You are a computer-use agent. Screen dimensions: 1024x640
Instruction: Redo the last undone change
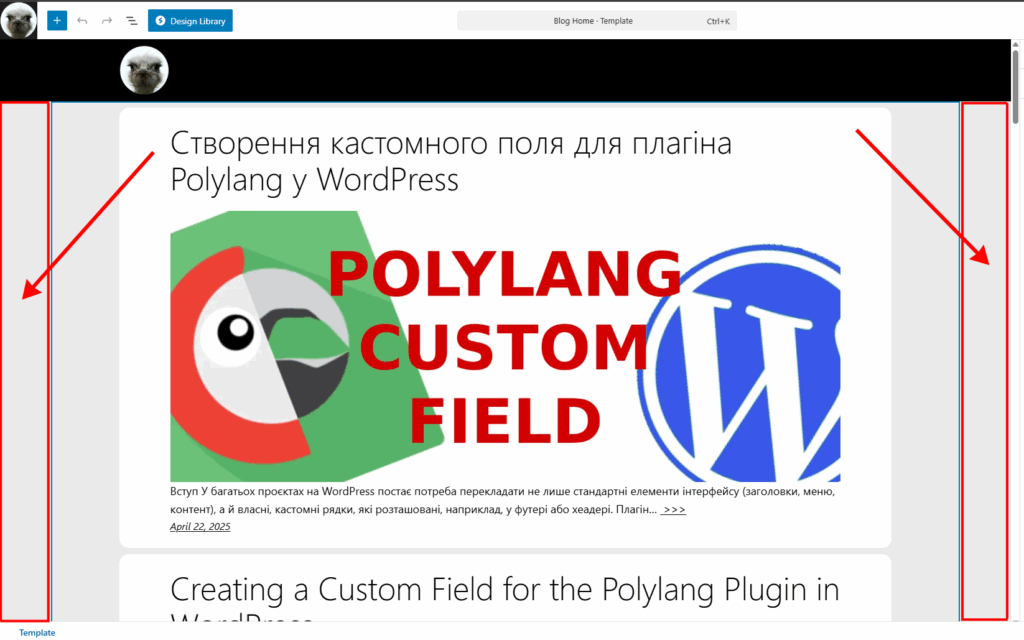[x=106, y=21]
